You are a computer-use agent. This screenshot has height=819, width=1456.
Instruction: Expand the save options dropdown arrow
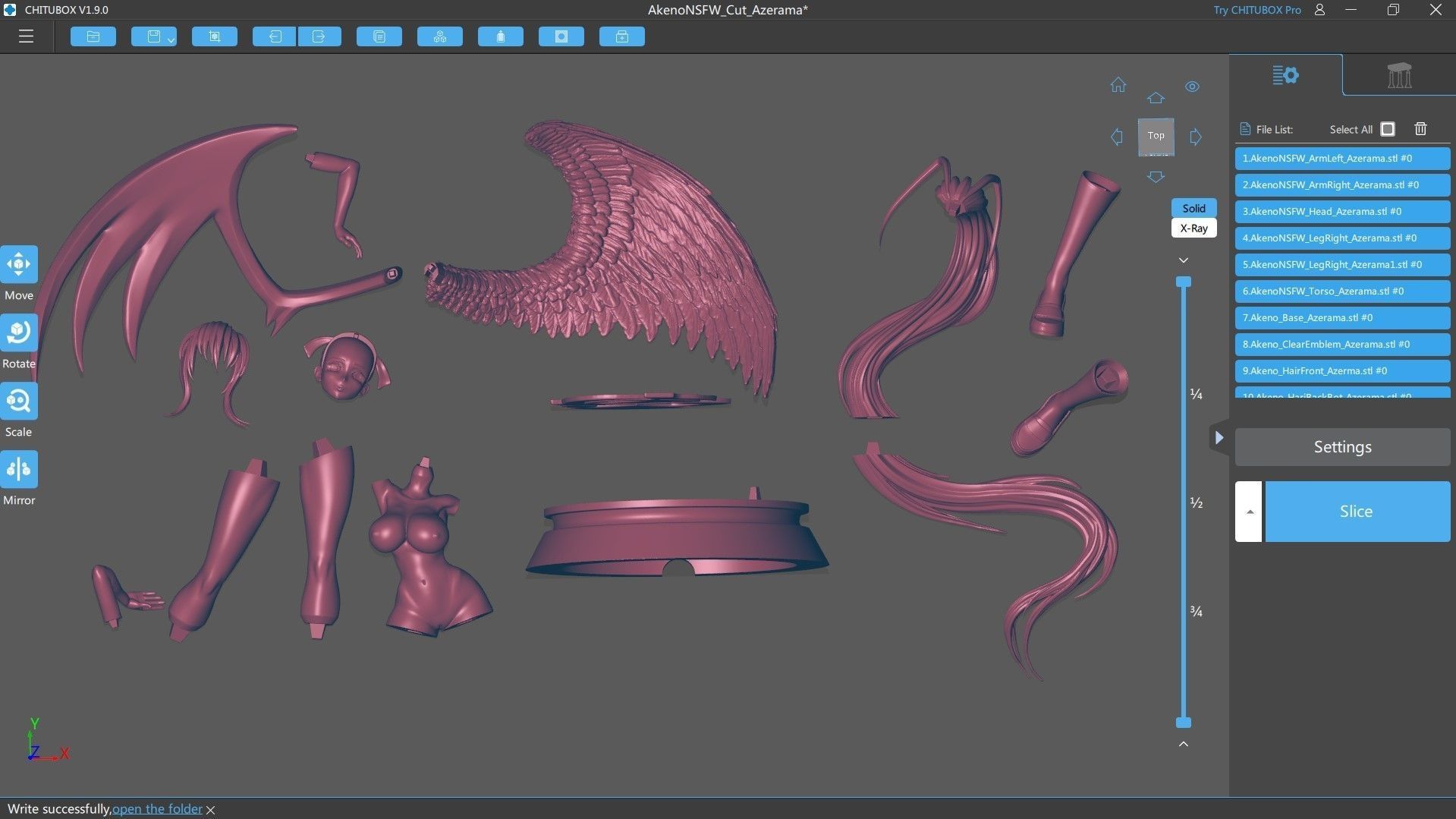[x=171, y=39]
